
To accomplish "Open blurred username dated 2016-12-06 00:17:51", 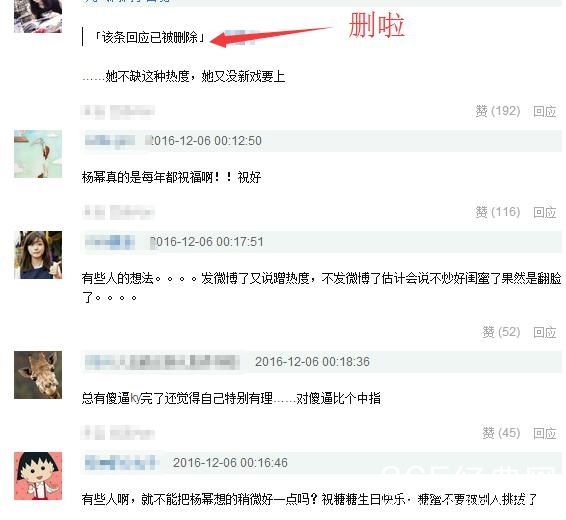I will tap(110, 241).
